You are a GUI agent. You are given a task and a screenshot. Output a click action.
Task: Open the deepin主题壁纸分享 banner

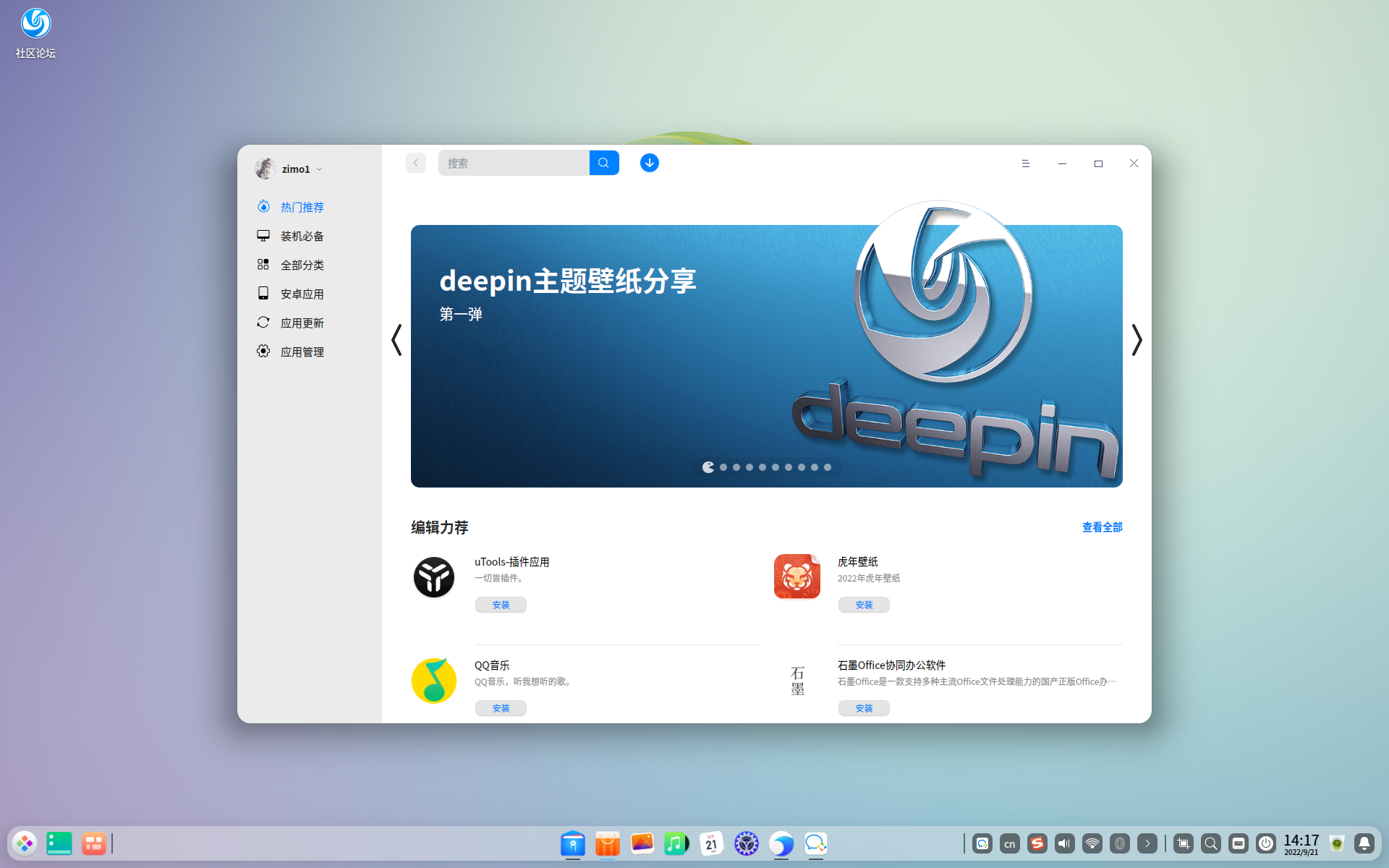pos(767,356)
